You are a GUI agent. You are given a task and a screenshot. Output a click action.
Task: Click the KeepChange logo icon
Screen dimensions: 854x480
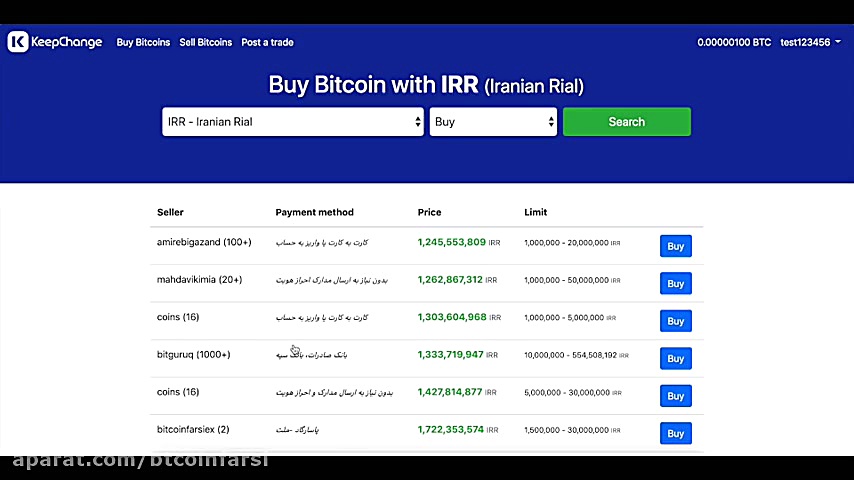17,42
